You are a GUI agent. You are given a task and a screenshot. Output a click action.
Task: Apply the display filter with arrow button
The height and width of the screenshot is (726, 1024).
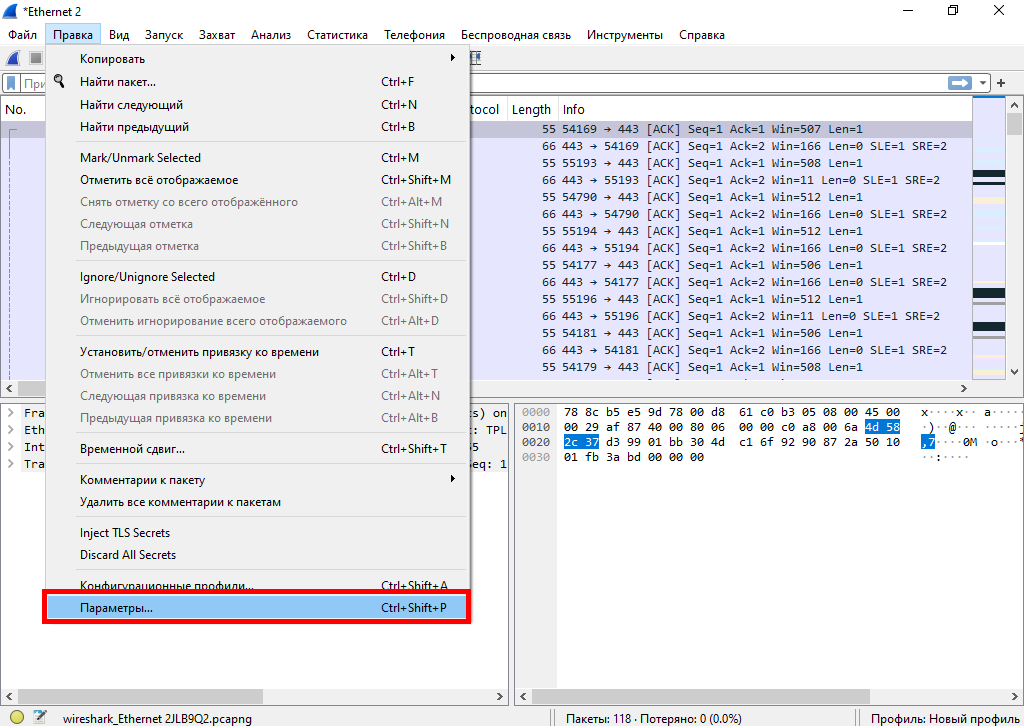click(x=961, y=83)
